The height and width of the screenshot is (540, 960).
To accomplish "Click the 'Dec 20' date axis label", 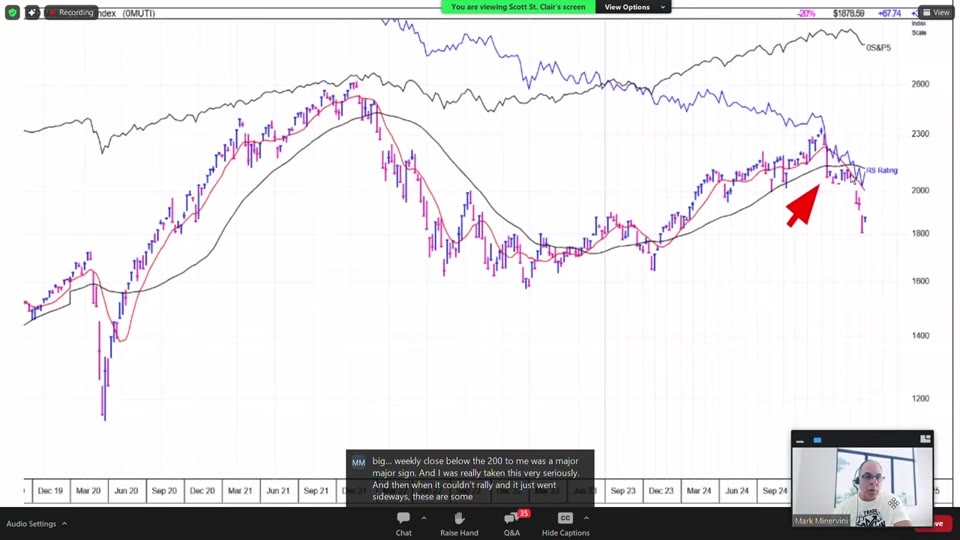I will coord(202,491).
